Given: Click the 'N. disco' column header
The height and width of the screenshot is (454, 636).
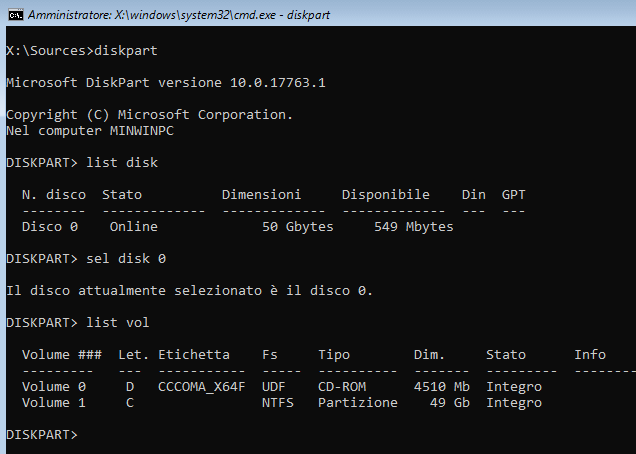Looking at the screenshot, I should coord(53,195).
